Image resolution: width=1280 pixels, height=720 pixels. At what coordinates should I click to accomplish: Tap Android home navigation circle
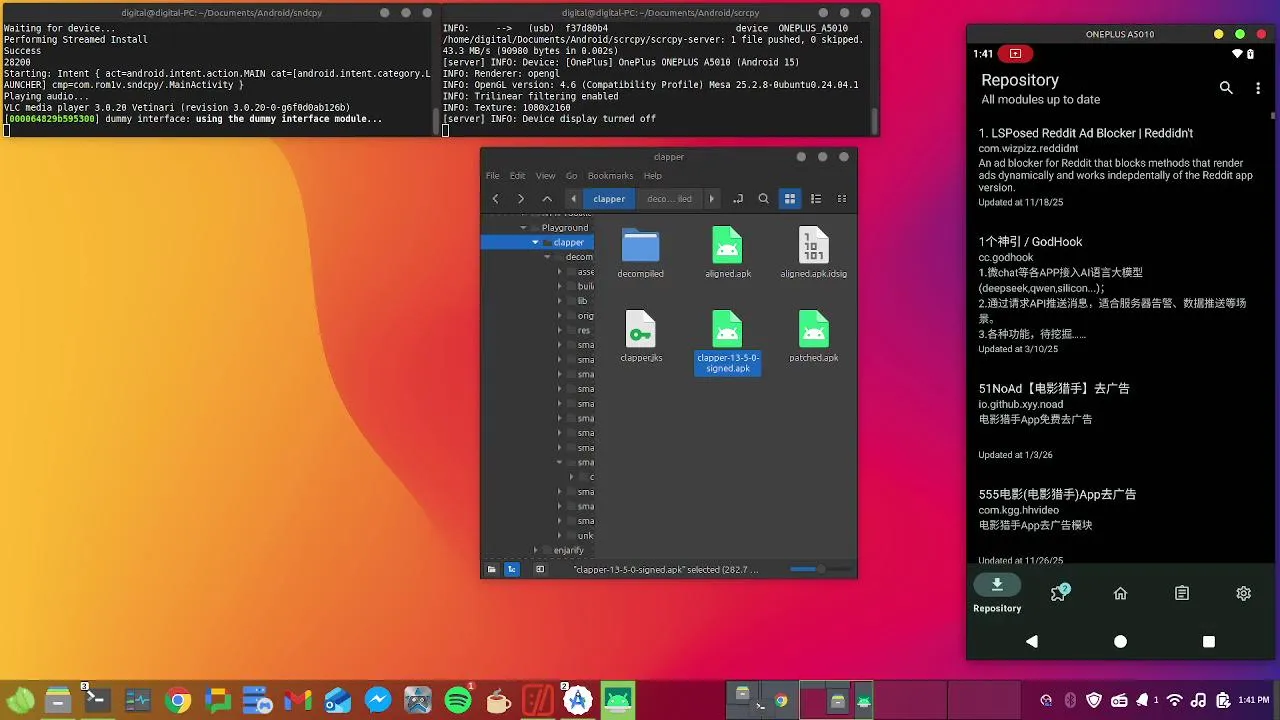(1120, 642)
